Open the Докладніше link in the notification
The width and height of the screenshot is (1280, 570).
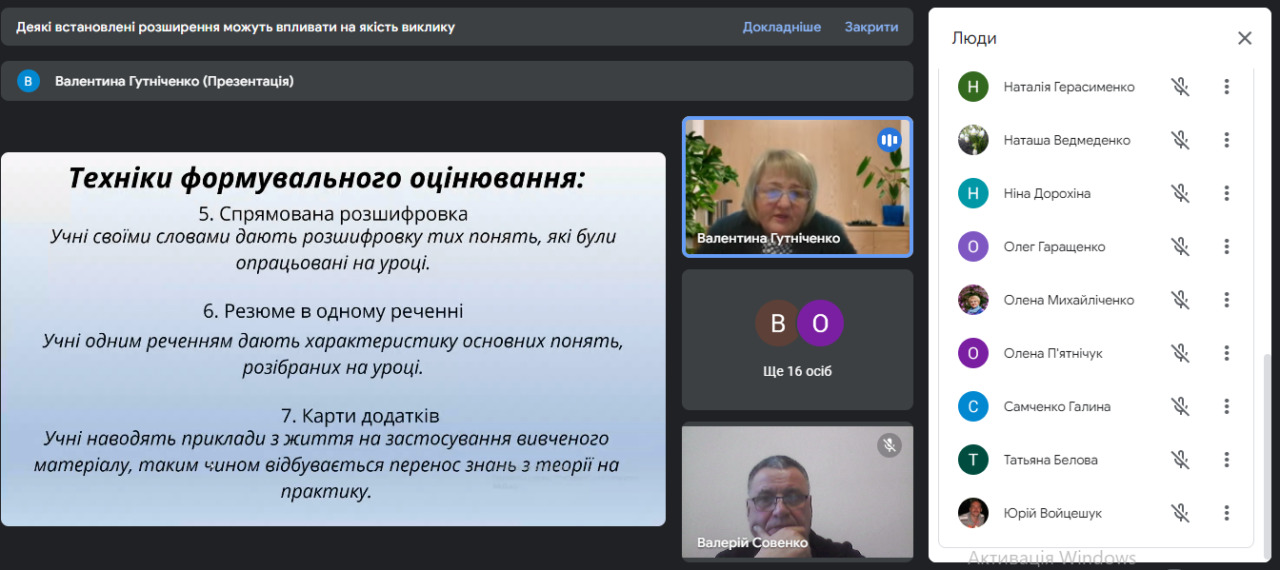(x=781, y=27)
